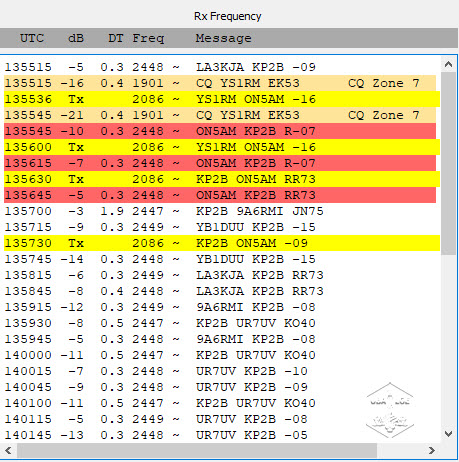Click the horizontal scrollbar left arrow
459x462 pixels.
tap(8, 451)
